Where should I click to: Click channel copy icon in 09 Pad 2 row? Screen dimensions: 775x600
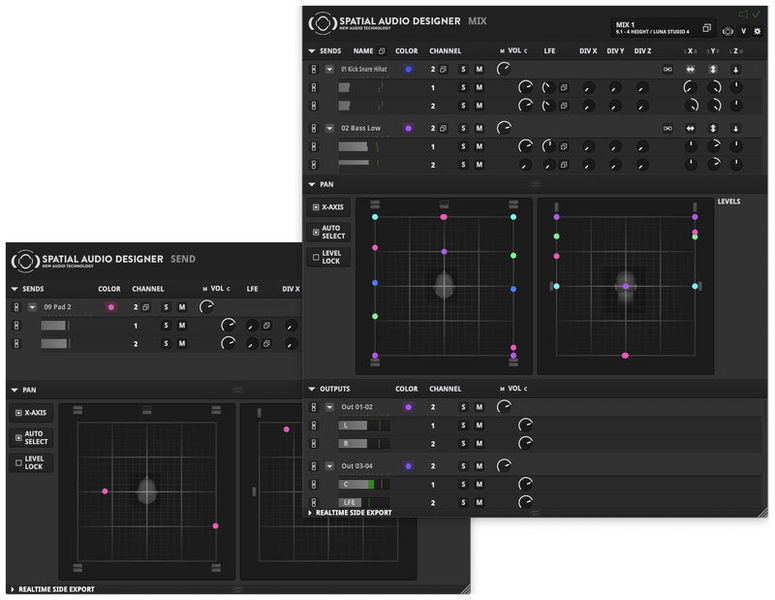(146, 307)
